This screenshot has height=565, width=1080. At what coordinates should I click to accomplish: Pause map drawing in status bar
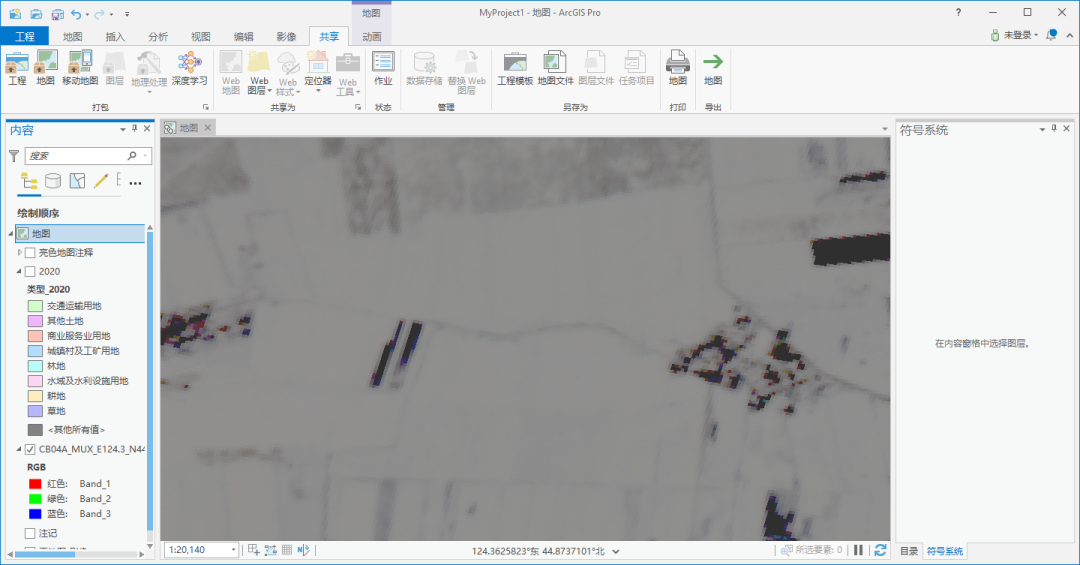pos(858,550)
